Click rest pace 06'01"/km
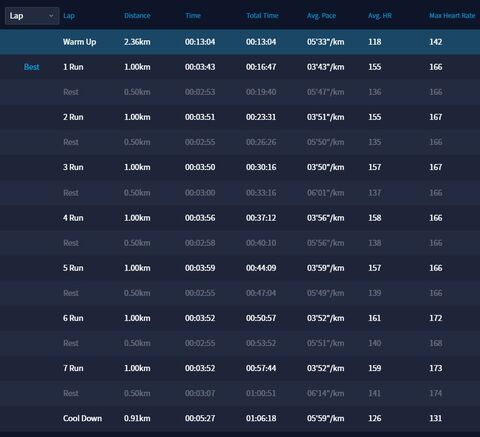Image resolution: width=480 pixels, height=437 pixels. tap(326, 193)
